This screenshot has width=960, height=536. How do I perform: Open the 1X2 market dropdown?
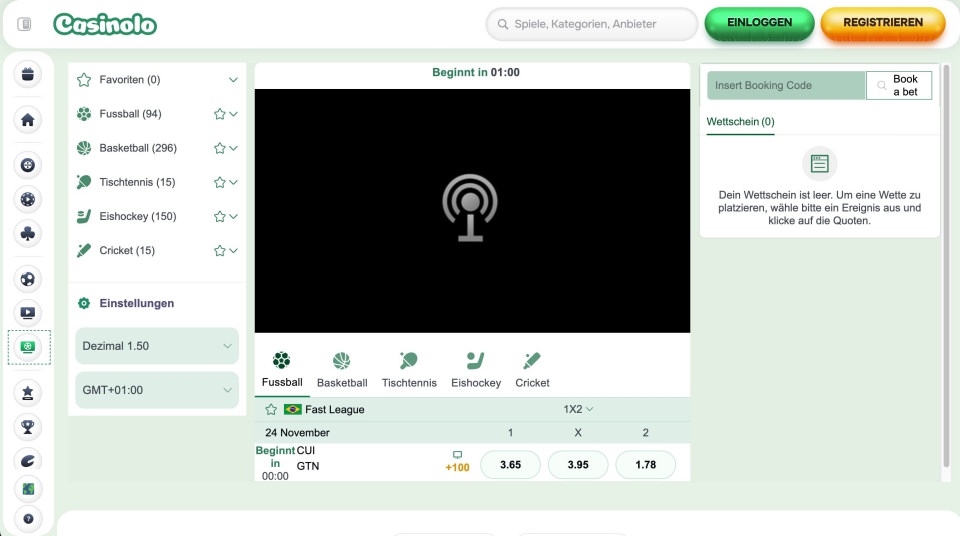(578, 409)
